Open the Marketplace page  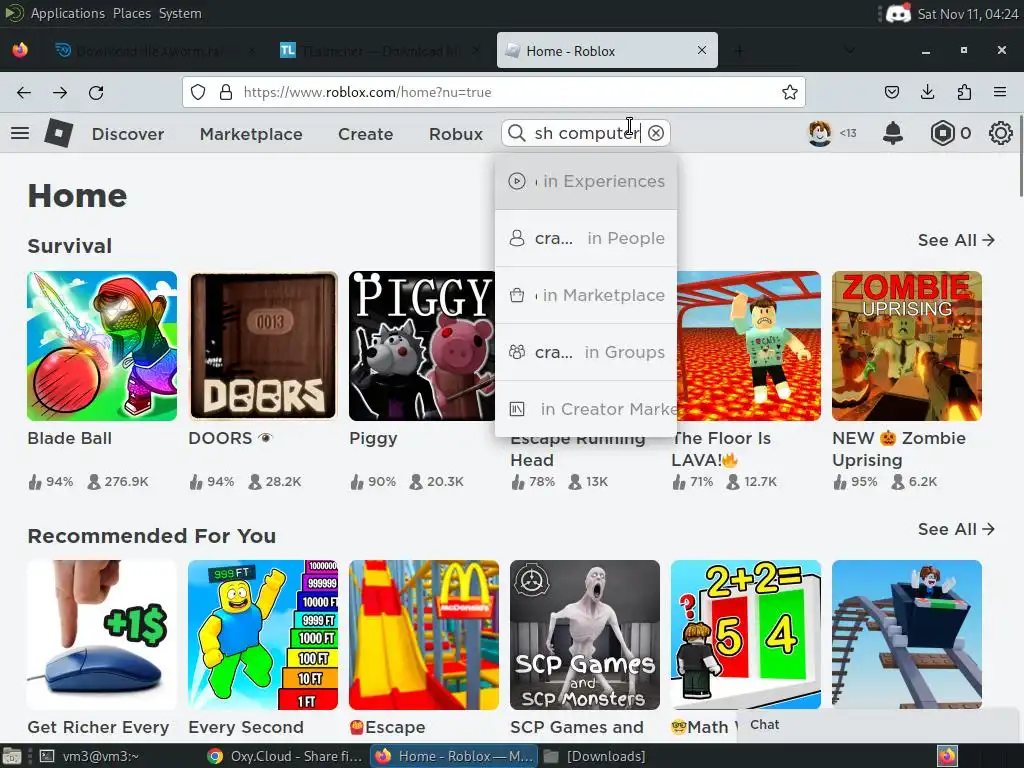pos(251,134)
